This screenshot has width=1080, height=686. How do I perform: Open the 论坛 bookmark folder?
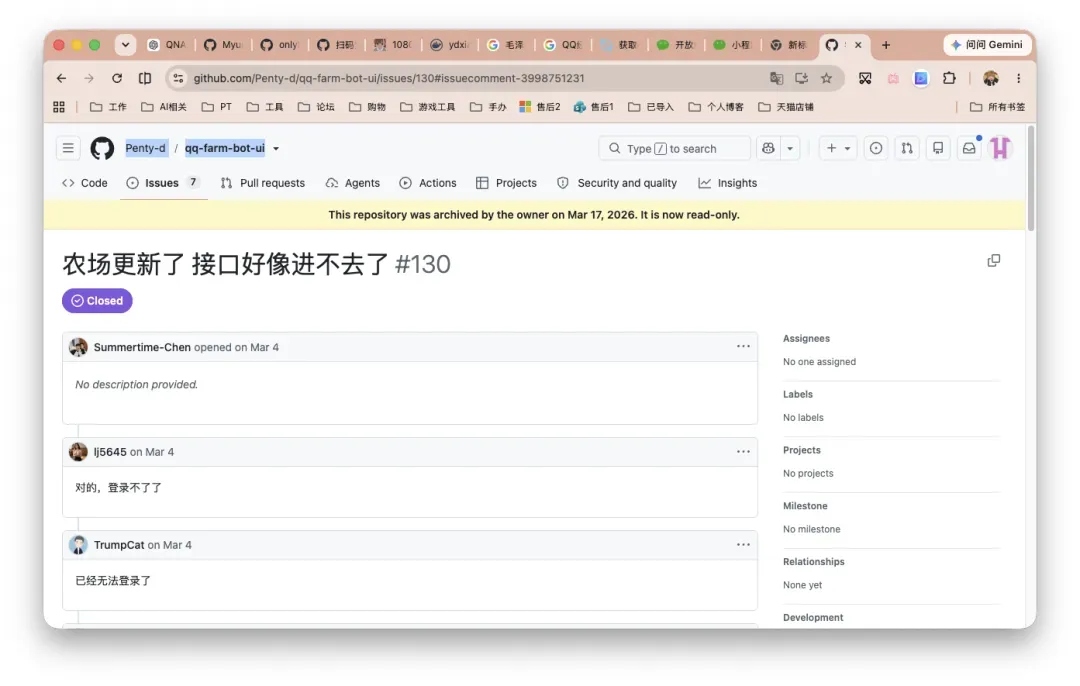pyautogui.click(x=316, y=107)
